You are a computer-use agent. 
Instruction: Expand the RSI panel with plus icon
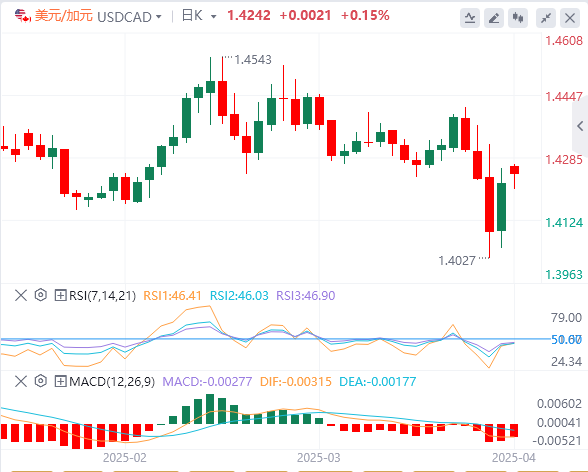[60, 295]
